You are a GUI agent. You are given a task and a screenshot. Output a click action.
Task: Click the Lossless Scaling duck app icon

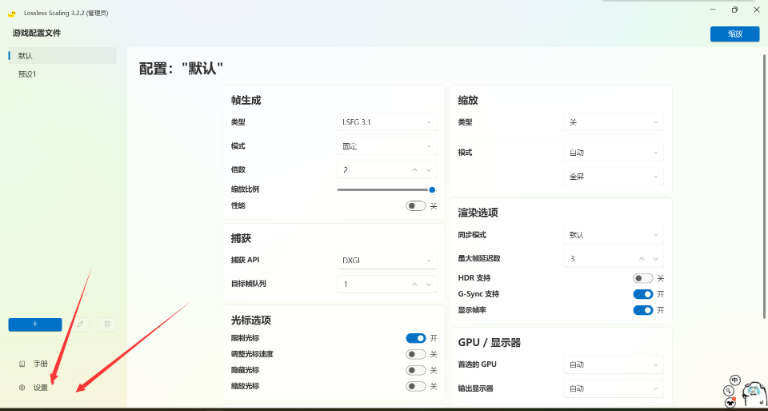pyautogui.click(x=11, y=12)
